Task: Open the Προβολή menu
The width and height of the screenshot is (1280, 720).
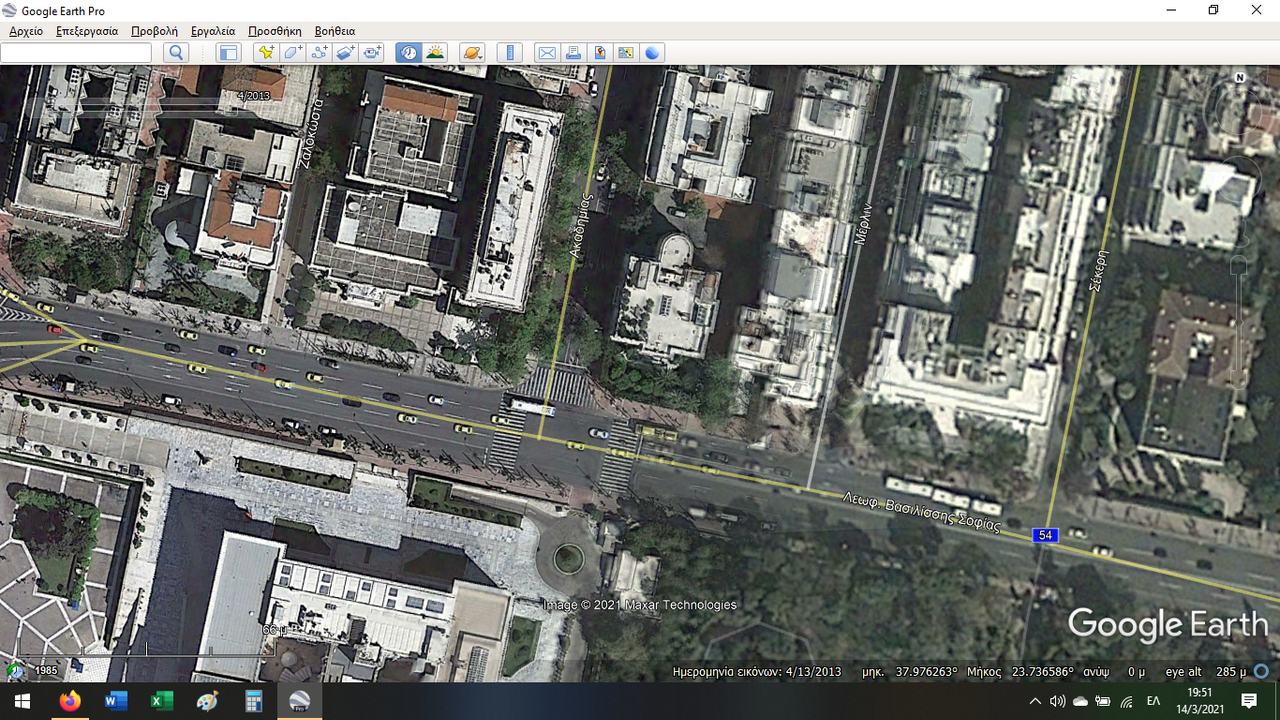Action: click(x=154, y=31)
